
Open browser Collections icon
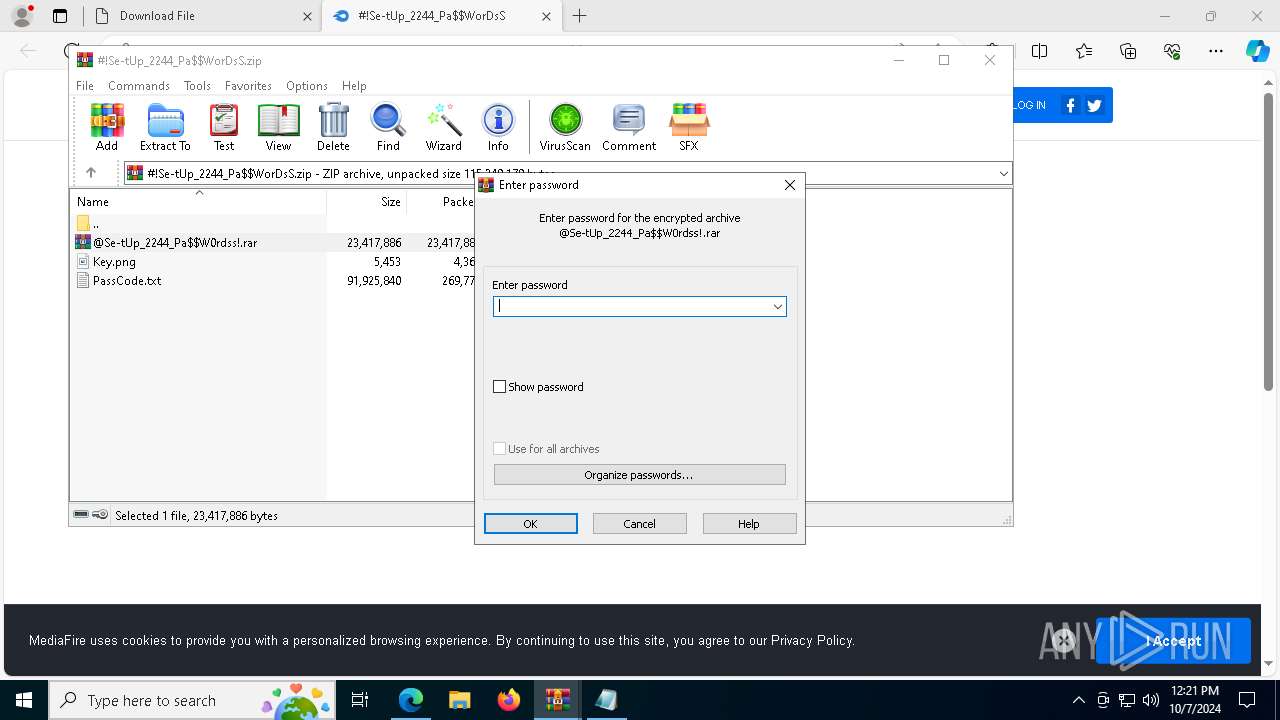tap(1128, 51)
